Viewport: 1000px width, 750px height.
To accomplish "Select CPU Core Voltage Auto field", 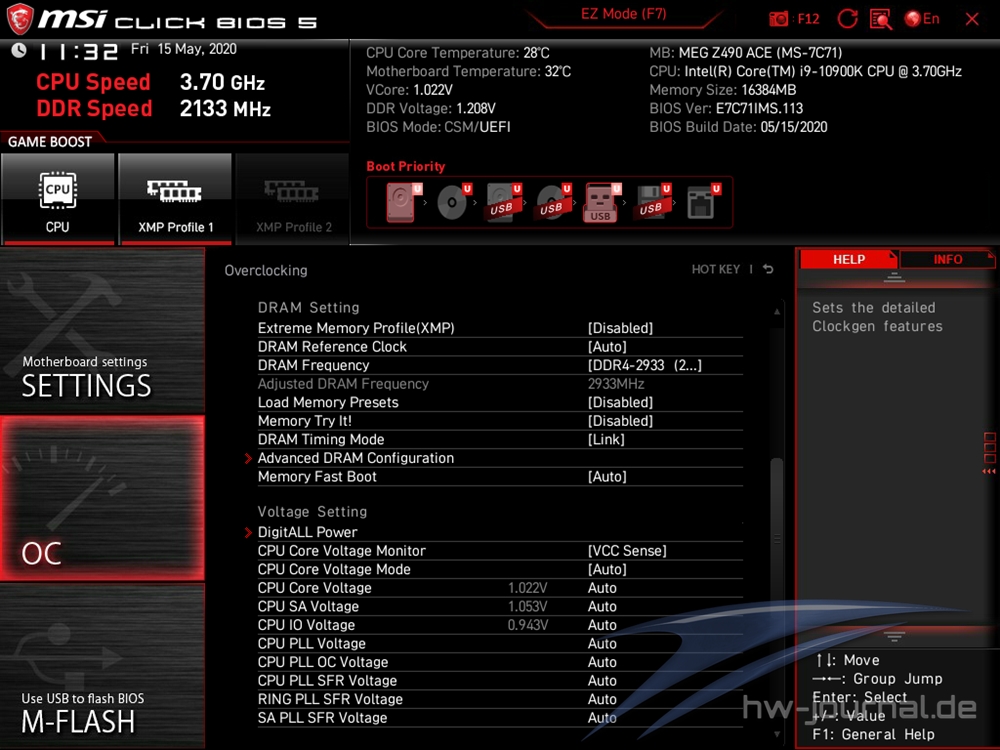I will pos(602,588).
